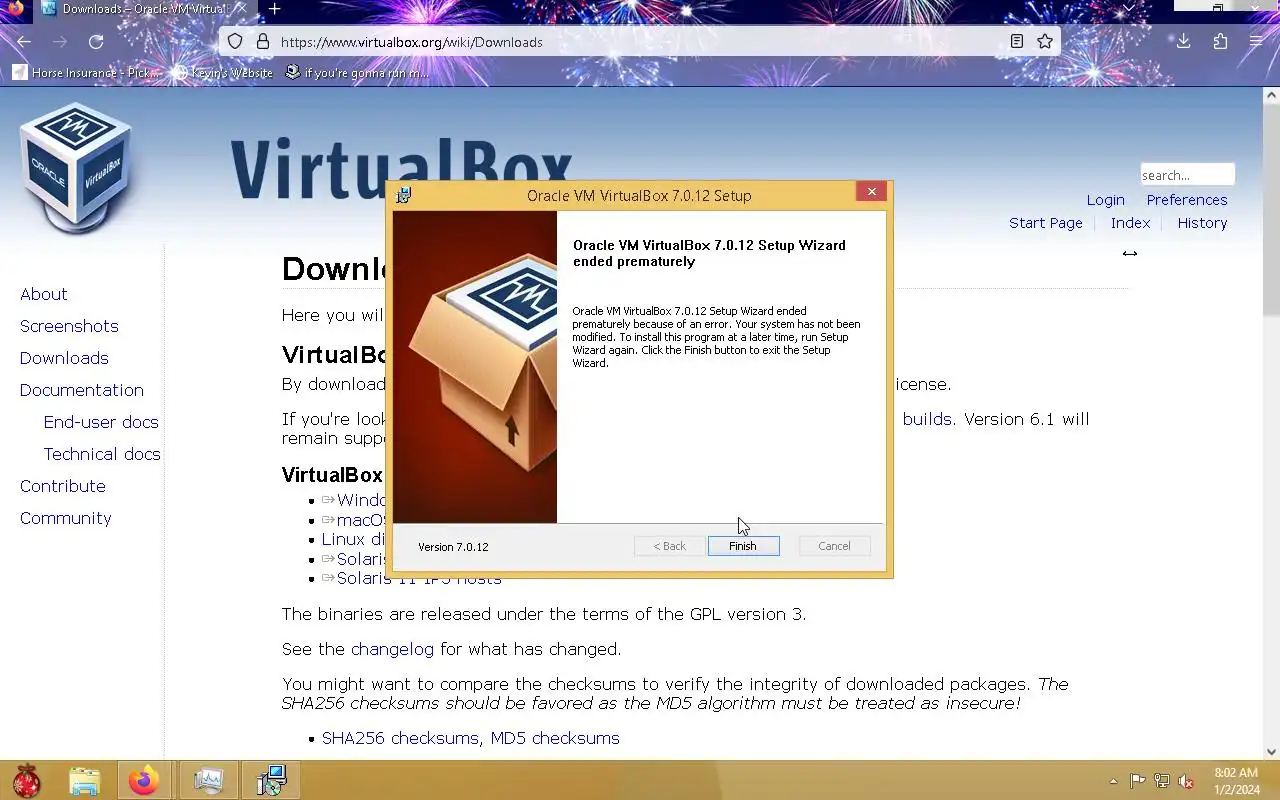Open the taskbar clock showing 8:02 AM
Screen dimensions: 1280x800
pos(1236,781)
